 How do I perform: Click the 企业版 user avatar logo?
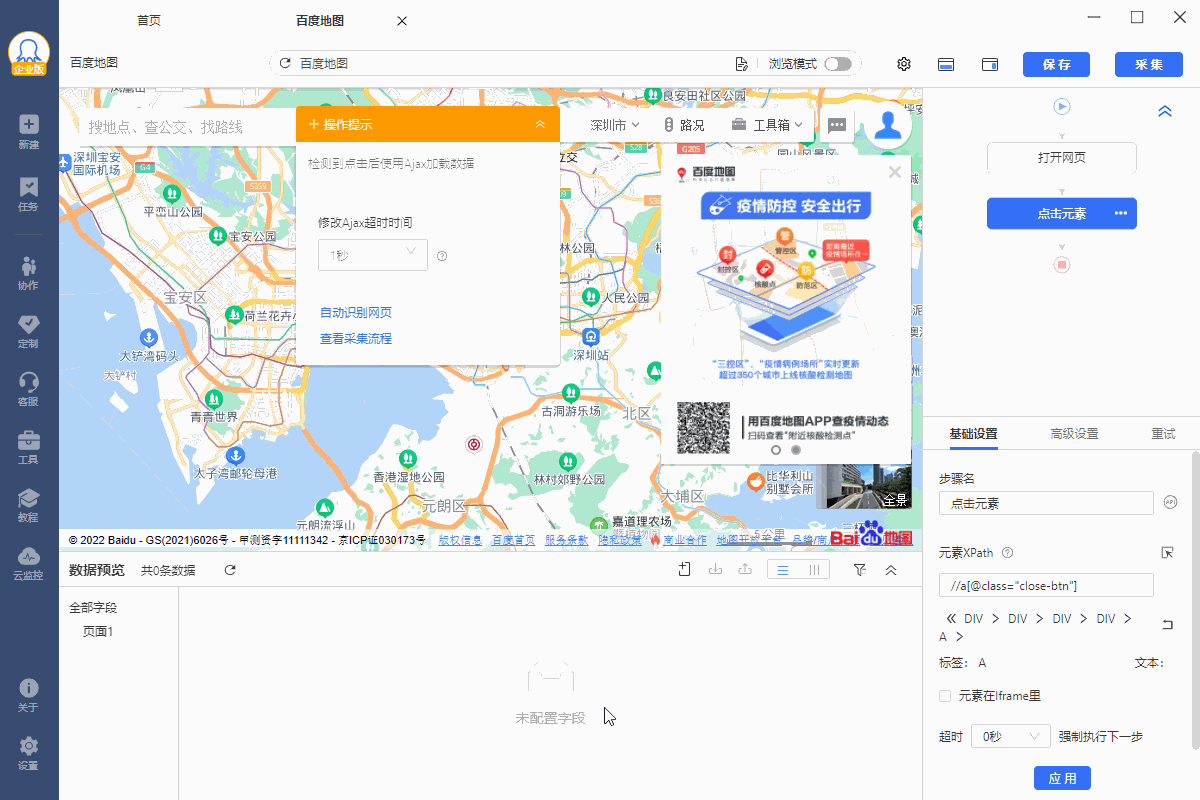coord(29,55)
